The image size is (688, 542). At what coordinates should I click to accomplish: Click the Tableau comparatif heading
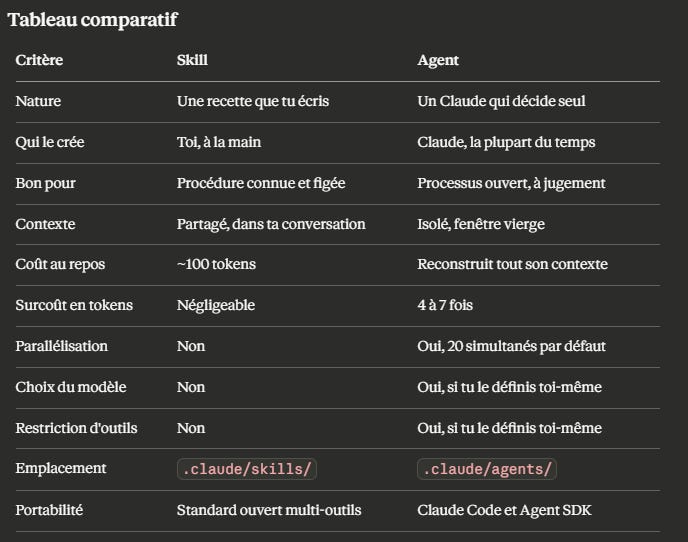coord(93,20)
